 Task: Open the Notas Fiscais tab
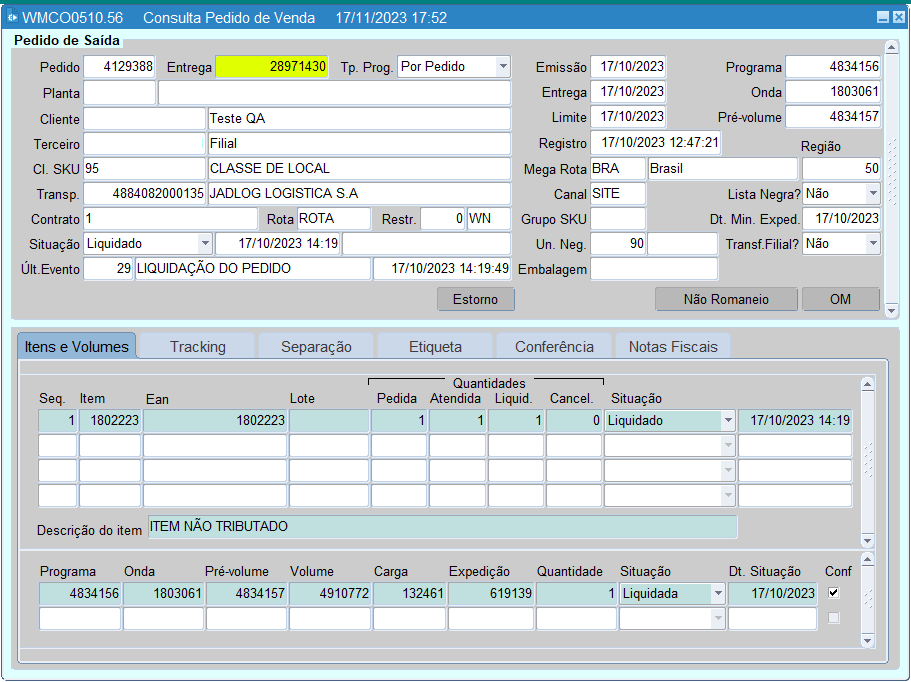click(672, 346)
